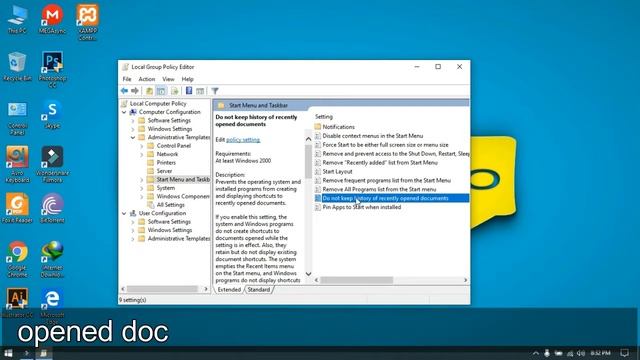Collapse Computer Configuration tree node
The width and height of the screenshot is (640, 360).
[x=124, y=112]
